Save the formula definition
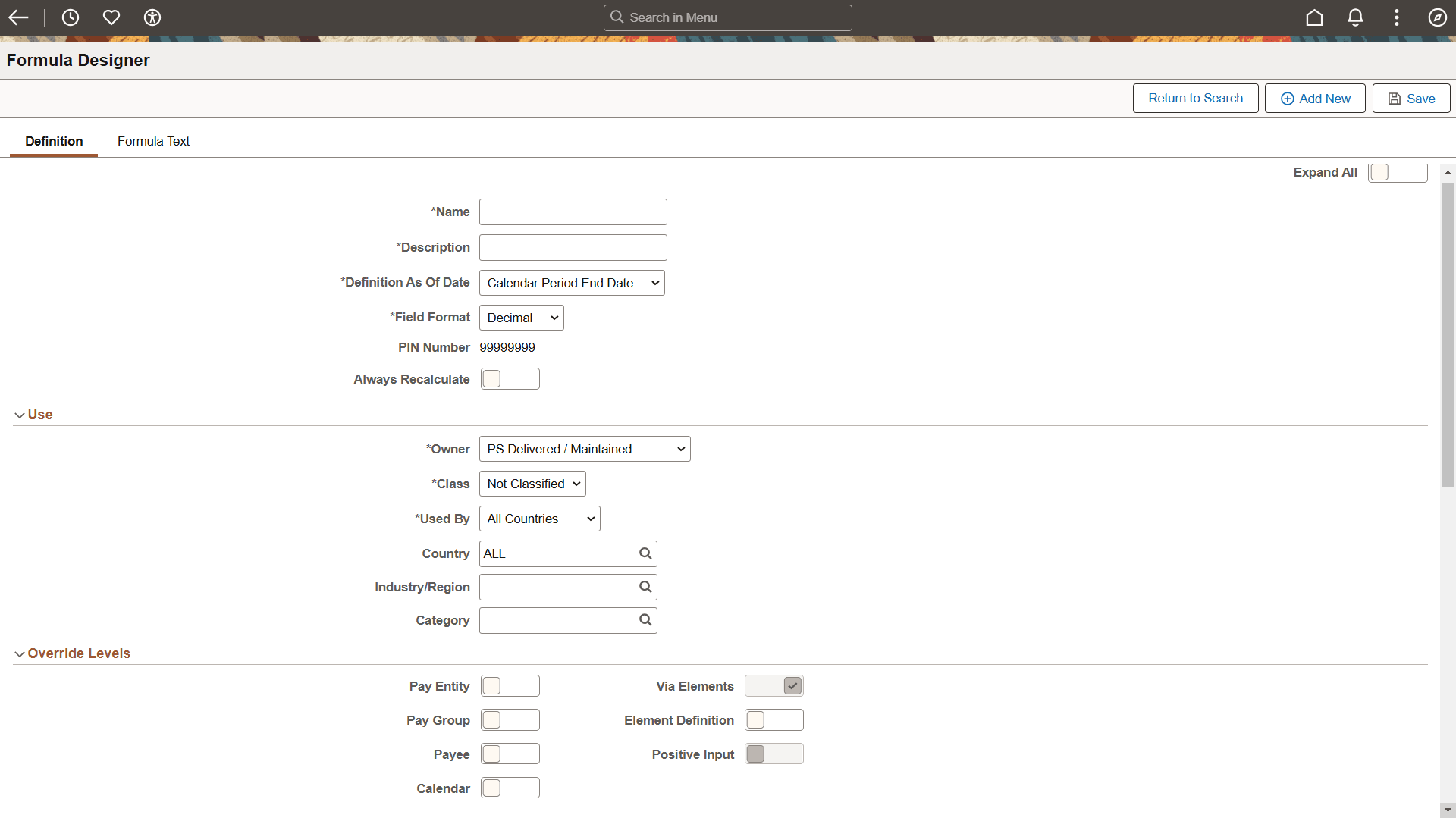The height and width of the screenshot is (818, 1456). (1410, 98)
